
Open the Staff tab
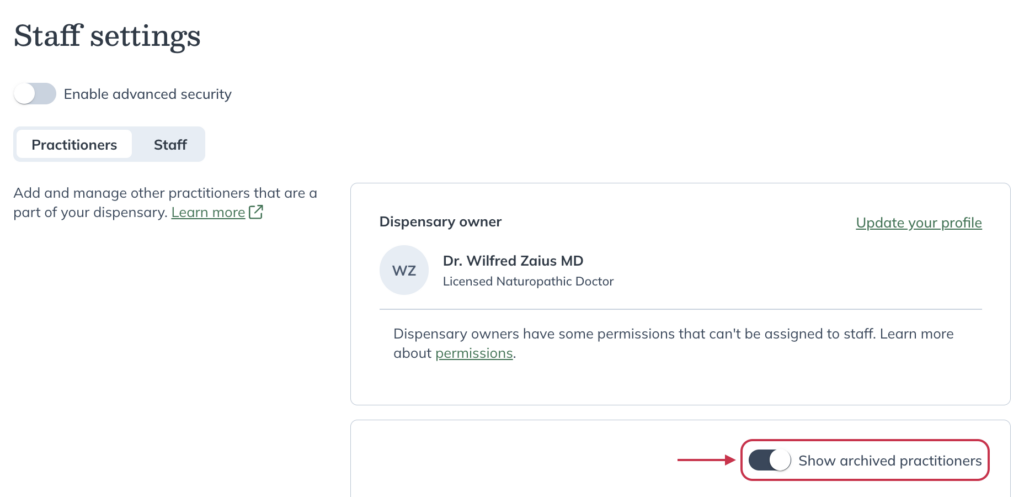click(170, 144)
